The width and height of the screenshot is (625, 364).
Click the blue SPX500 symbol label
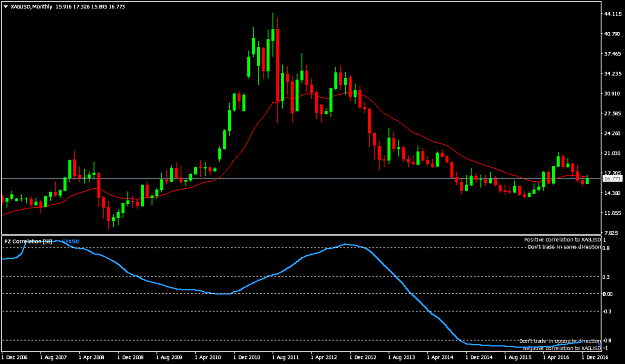[71, 242]
